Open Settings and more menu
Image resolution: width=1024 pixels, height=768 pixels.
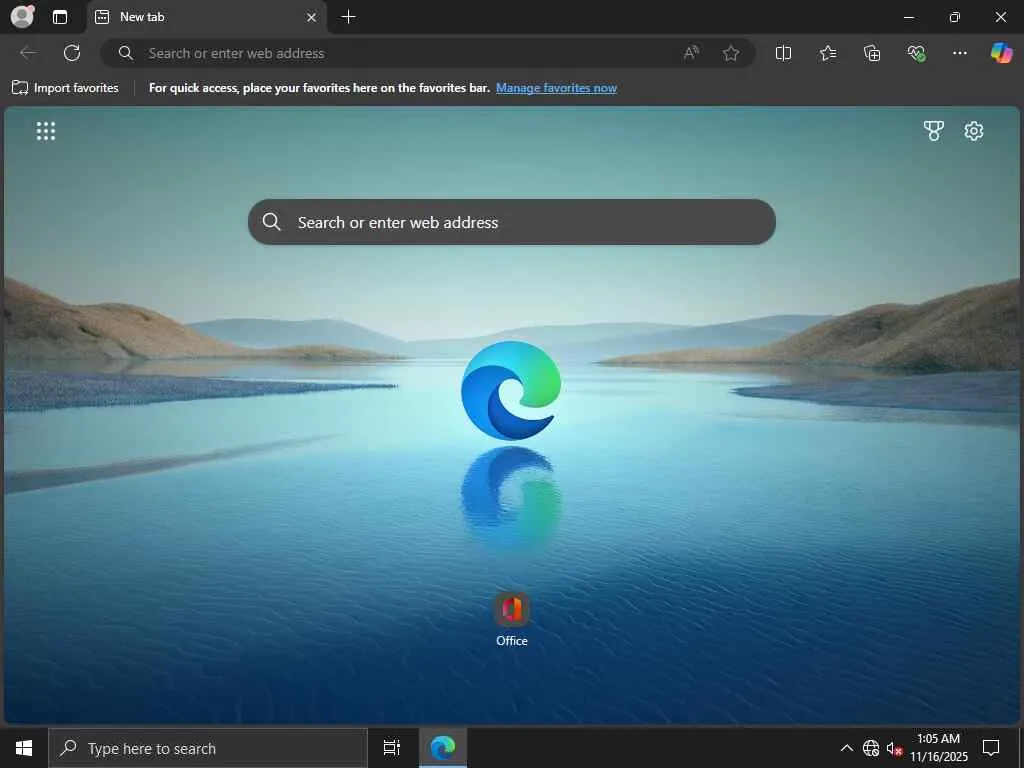point(959,53)
